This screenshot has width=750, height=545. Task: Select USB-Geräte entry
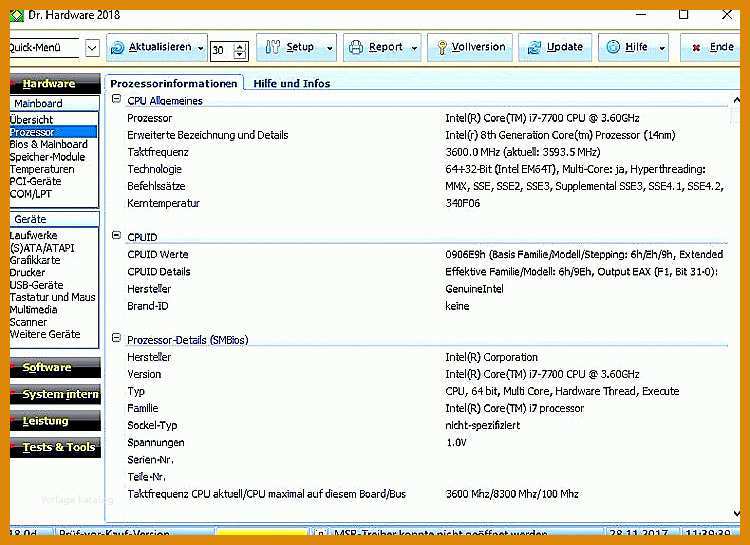[36, 285]
